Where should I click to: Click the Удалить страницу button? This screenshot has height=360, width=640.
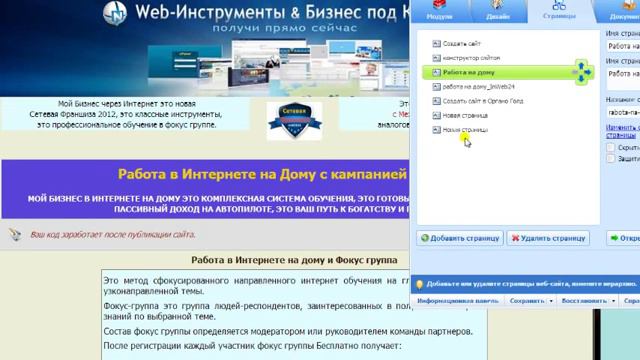[x=548, y=238]
